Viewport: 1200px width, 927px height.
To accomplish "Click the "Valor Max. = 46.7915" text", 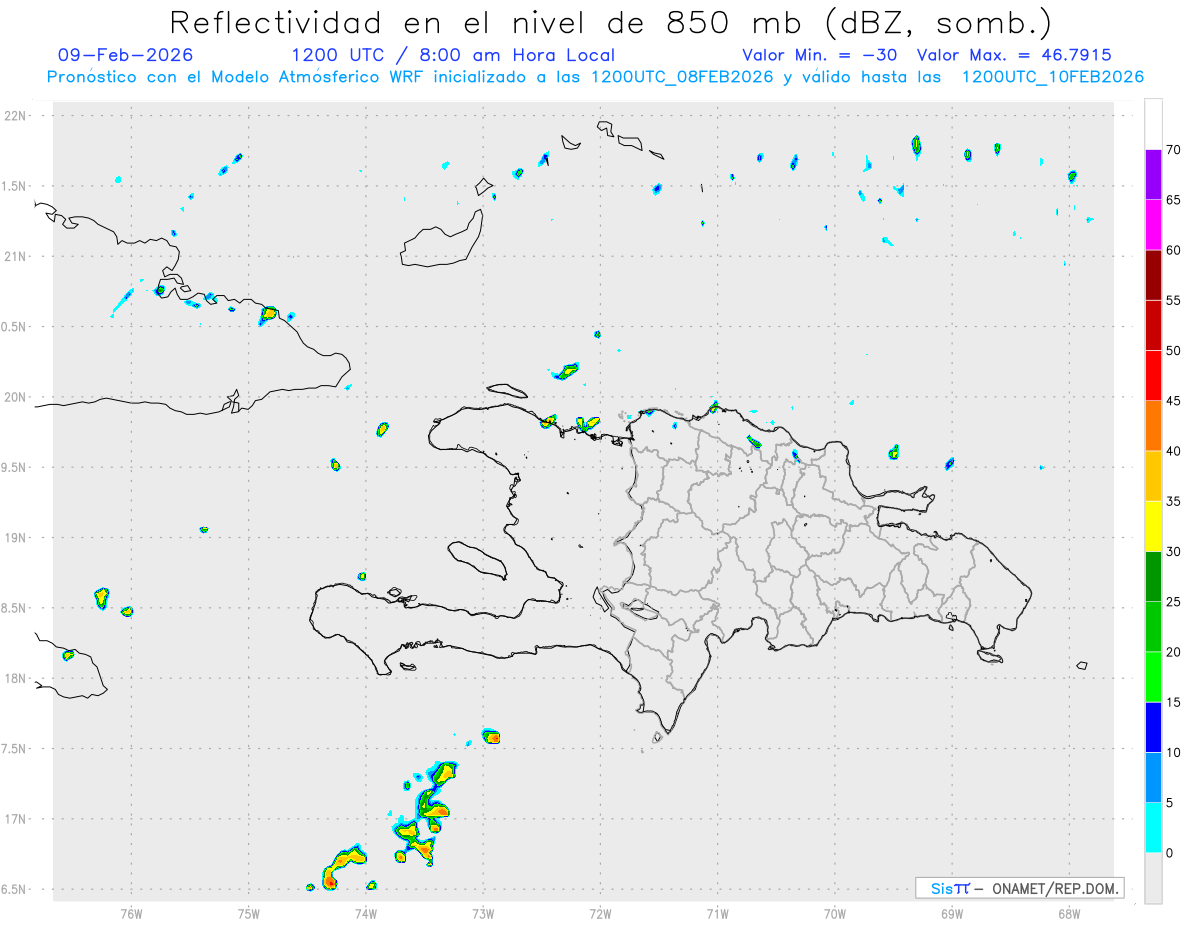I will (x=1013, y=55).
